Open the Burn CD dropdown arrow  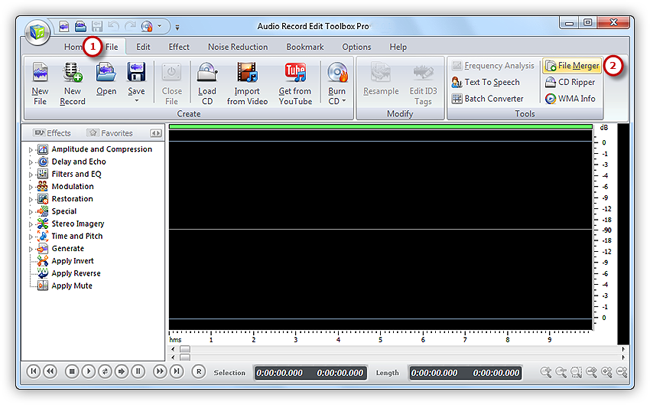coord(344,101)
